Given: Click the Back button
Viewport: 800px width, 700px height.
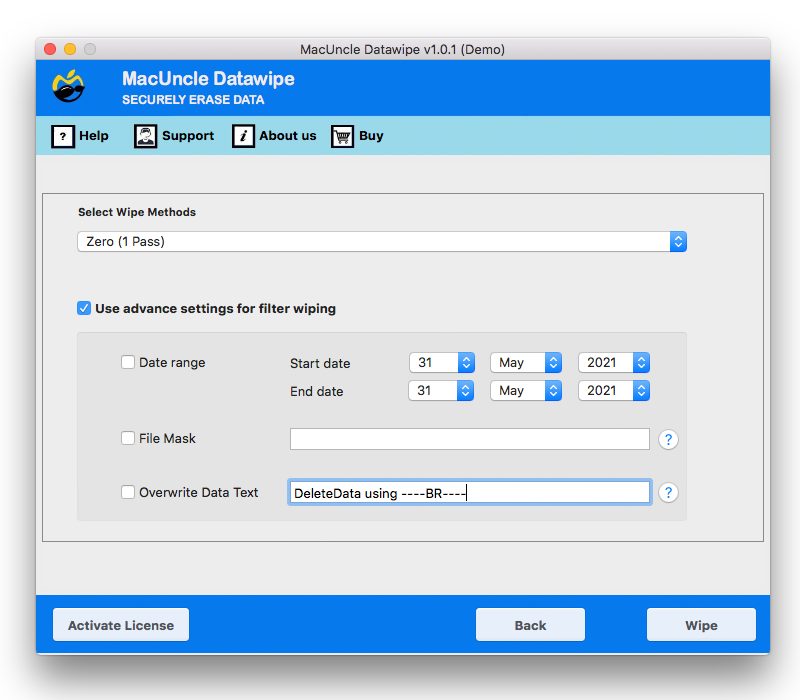Looking at the screenshot, I should click(530, 624).
